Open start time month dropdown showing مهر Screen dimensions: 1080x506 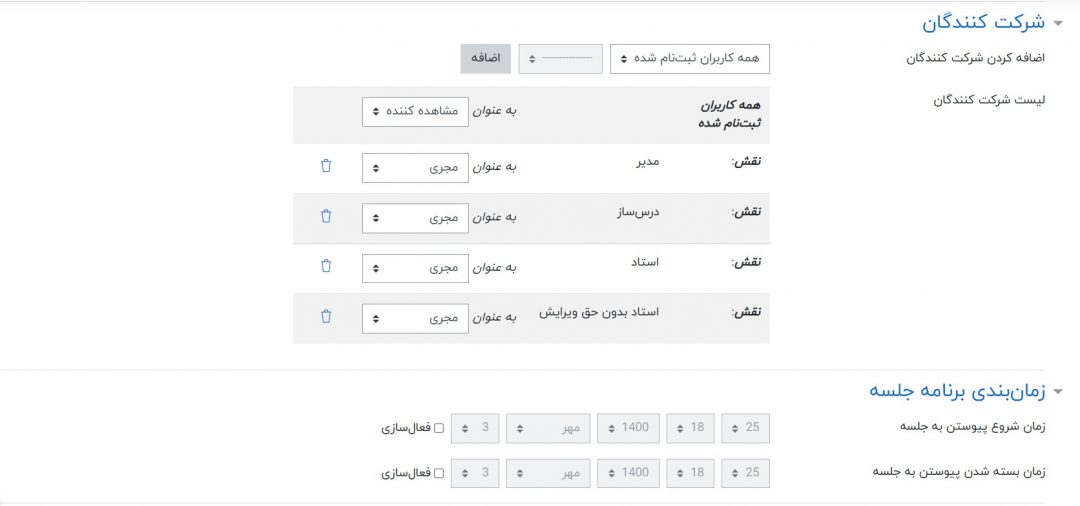pos(548,428)
